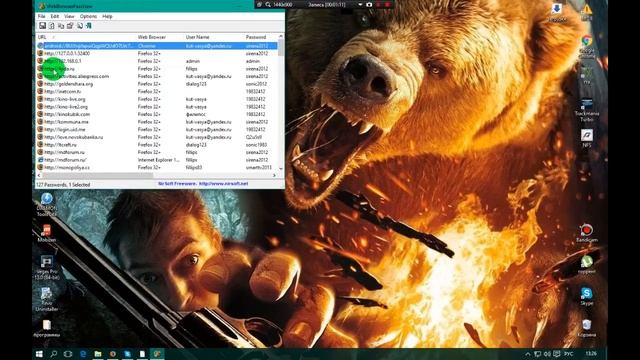640x360 pixels.
Task: Open the View menu
Action: click(69, 16)
